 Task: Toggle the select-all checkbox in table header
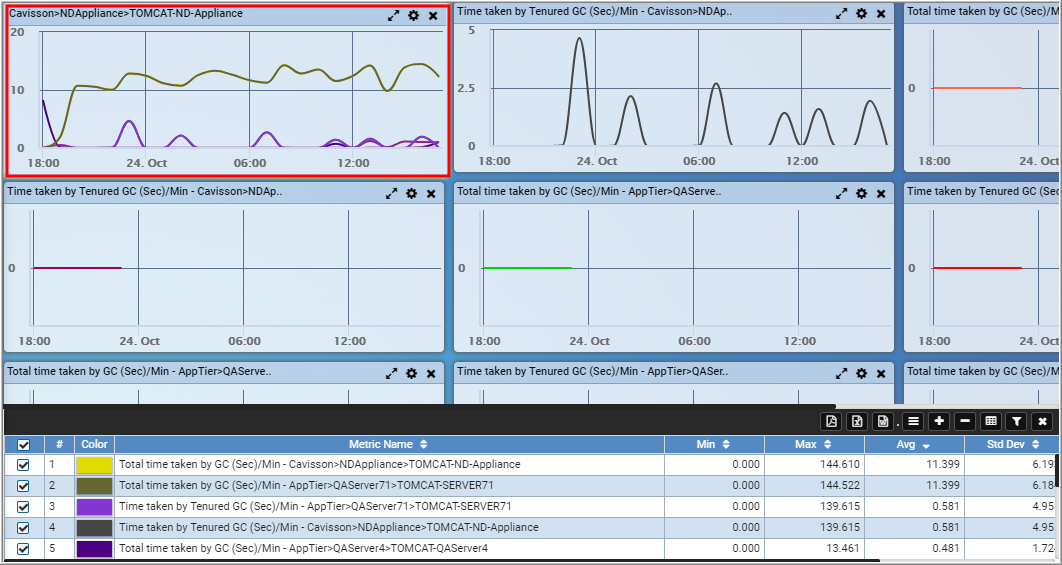(x=24, y=444)
